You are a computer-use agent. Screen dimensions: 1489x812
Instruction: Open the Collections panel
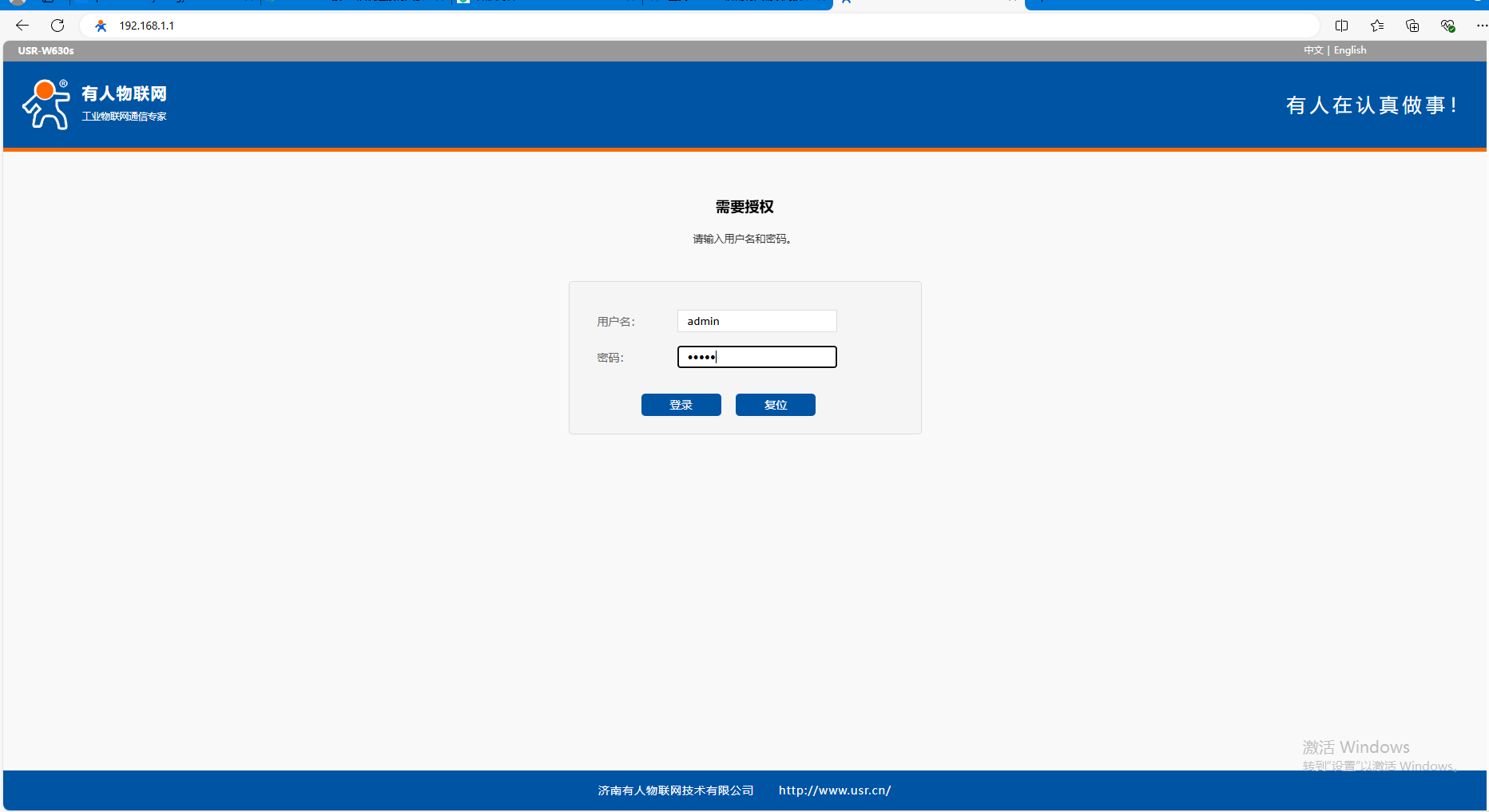[1412, 26]
